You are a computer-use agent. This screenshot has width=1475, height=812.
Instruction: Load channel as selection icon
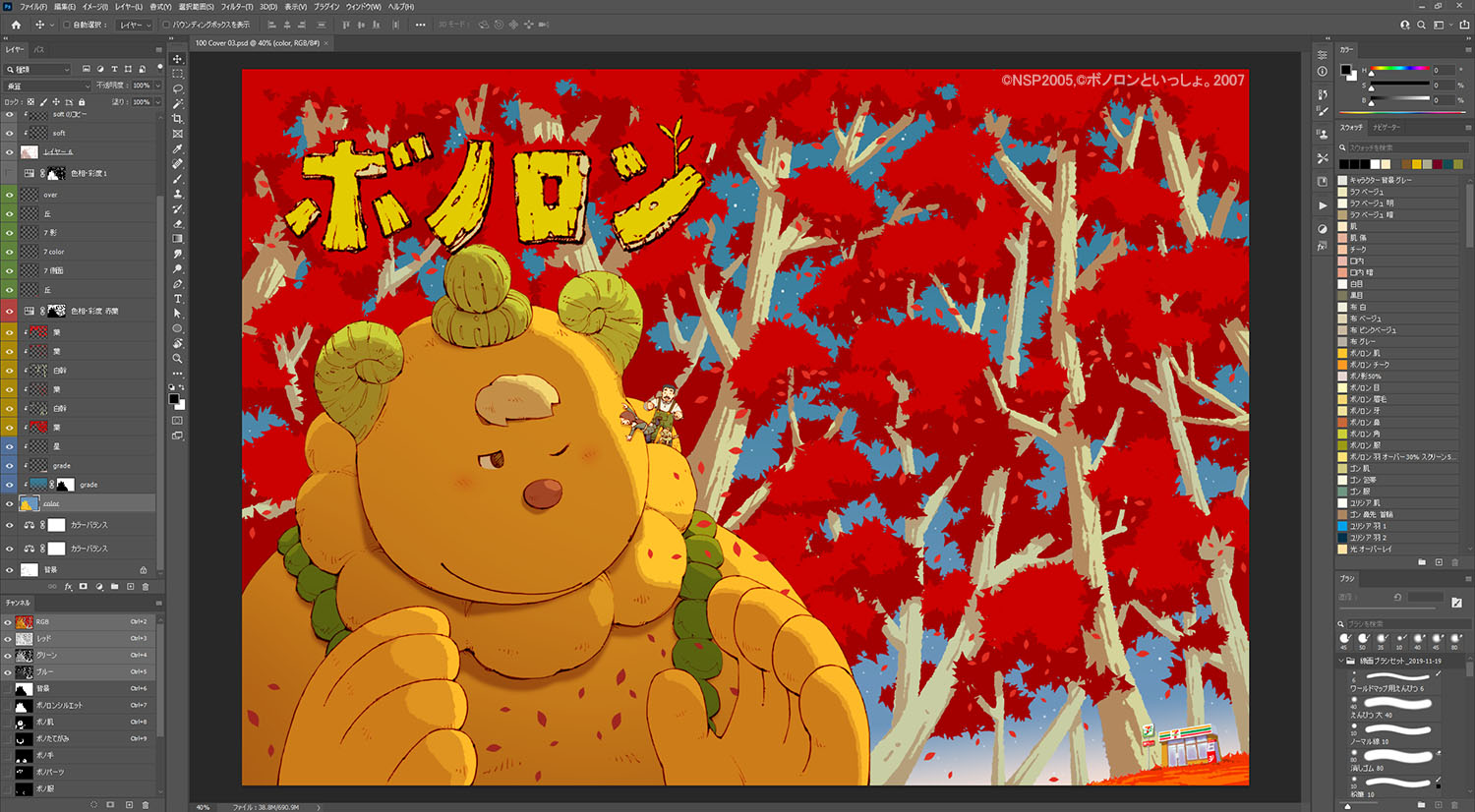click(94, 805)
